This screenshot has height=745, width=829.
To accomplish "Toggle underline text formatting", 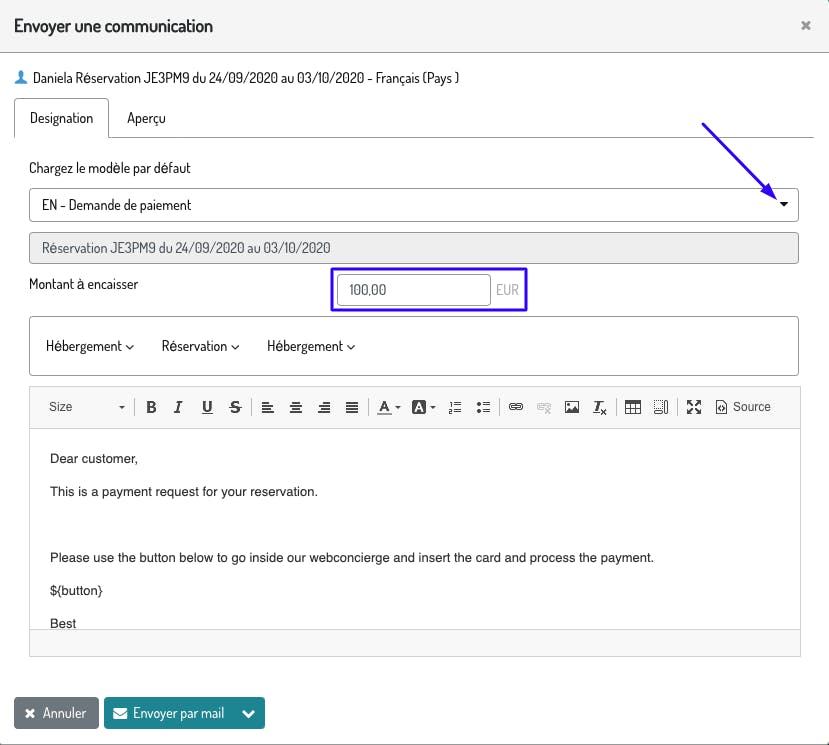I will [x=207, y=407].
